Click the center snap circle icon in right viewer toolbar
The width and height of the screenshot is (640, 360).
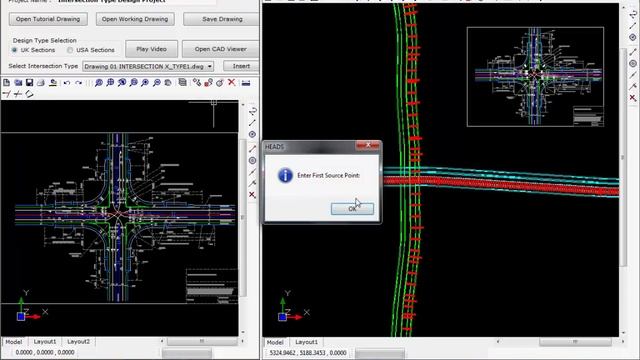click(633, 64)
